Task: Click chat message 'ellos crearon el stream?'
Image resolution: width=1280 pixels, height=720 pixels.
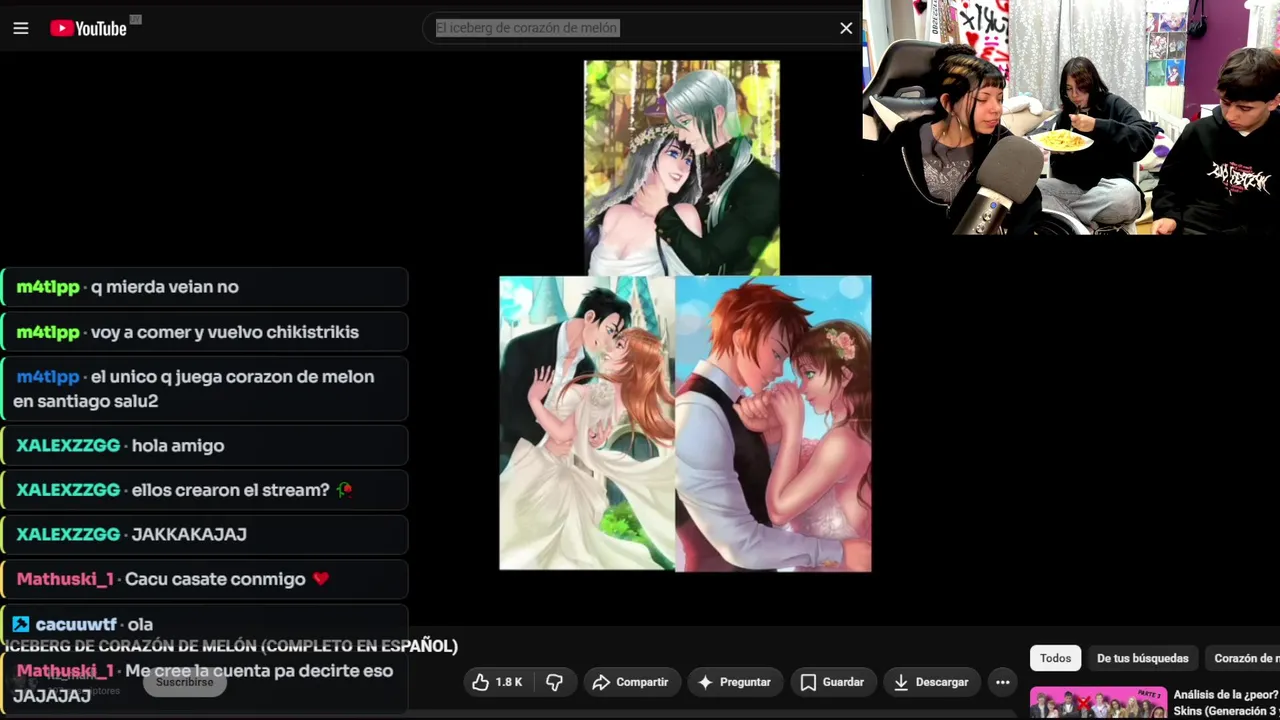Action: (204, 490)
